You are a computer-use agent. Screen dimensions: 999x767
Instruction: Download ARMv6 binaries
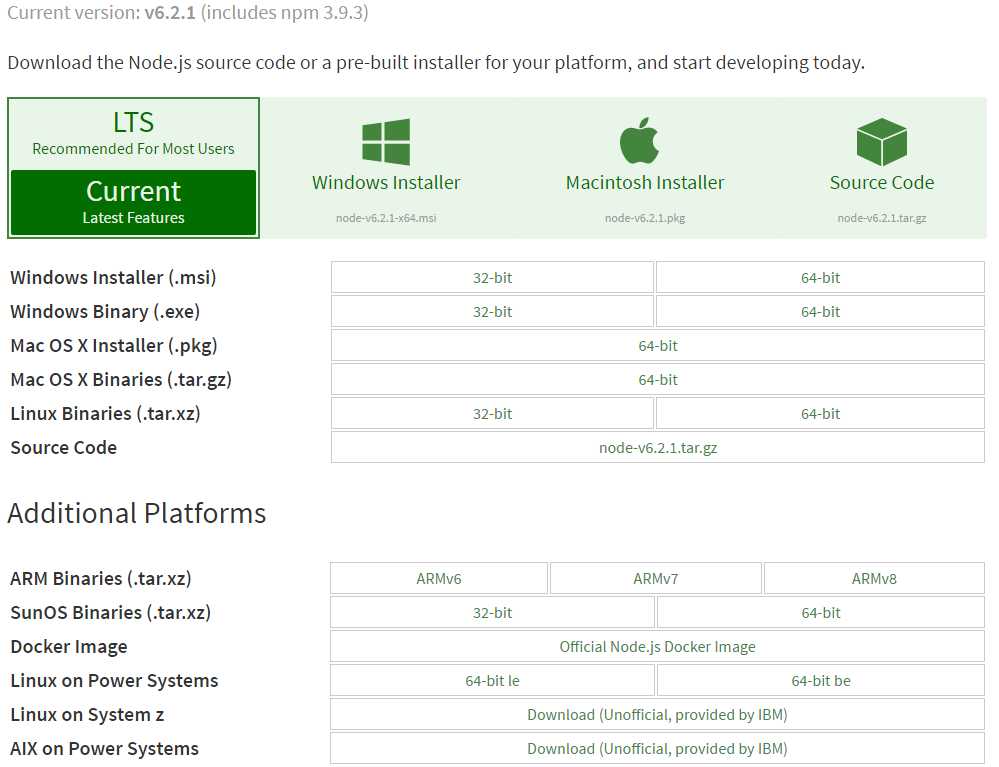[439, 578]
